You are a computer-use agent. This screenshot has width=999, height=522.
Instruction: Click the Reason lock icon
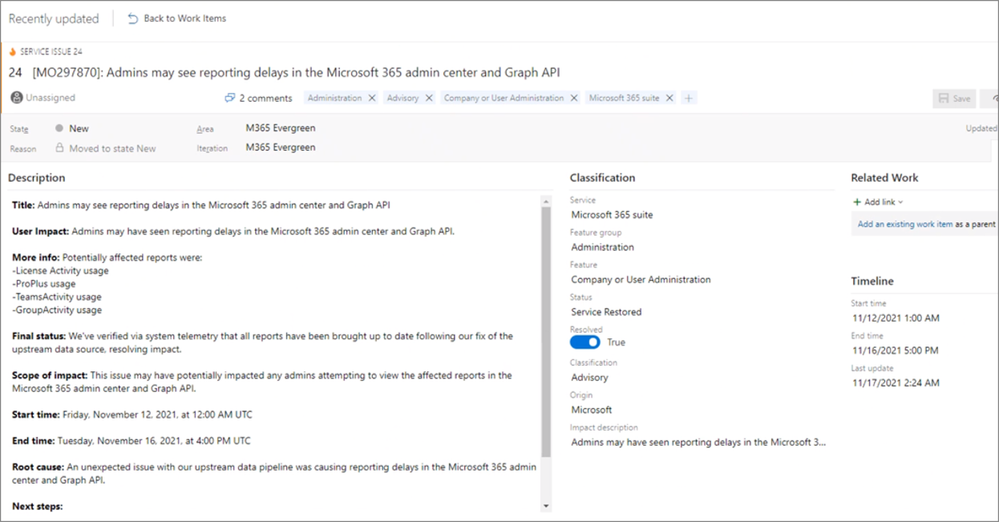click(x=59, y=148)
